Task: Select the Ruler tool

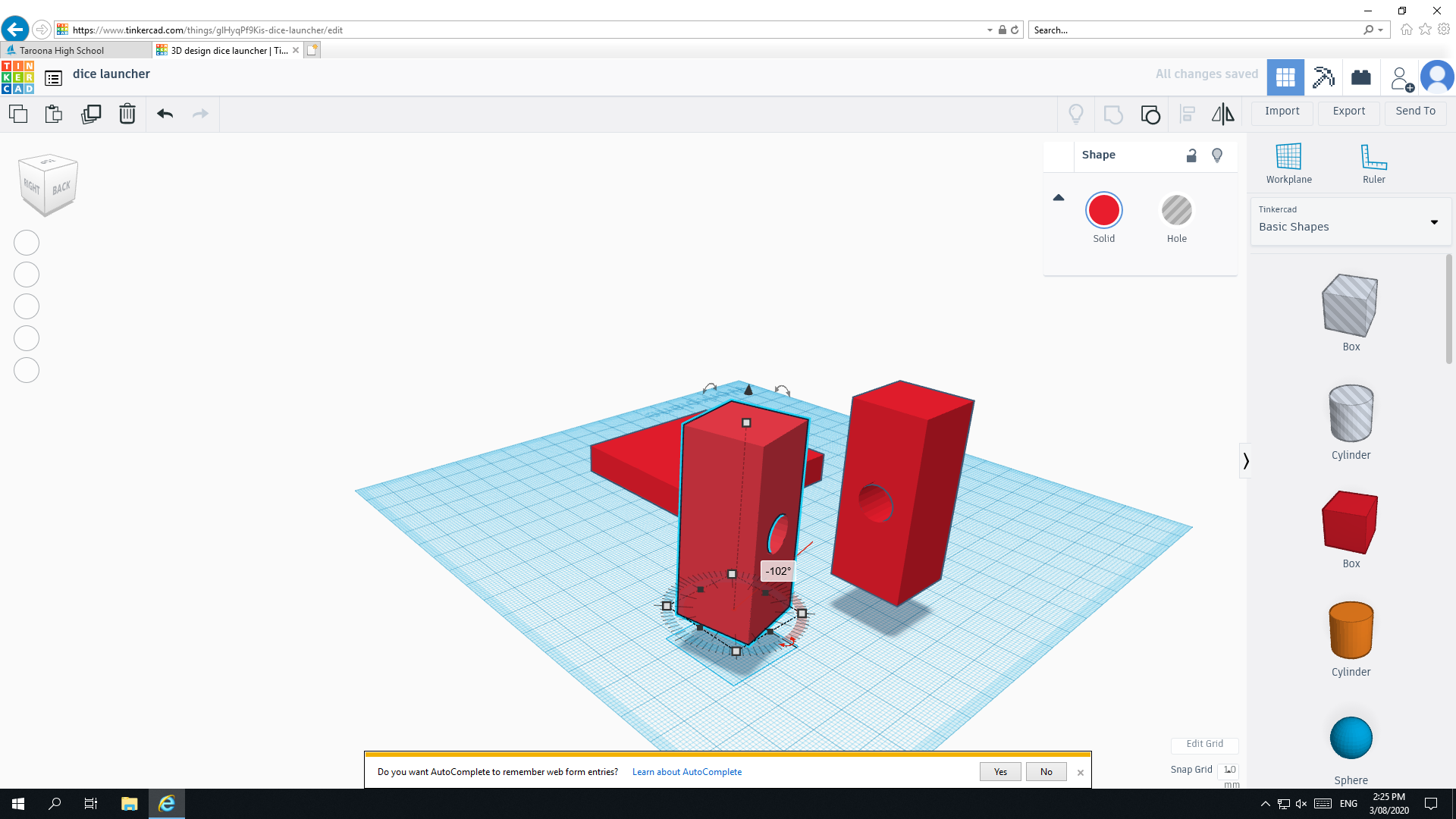Action: 1374,161
